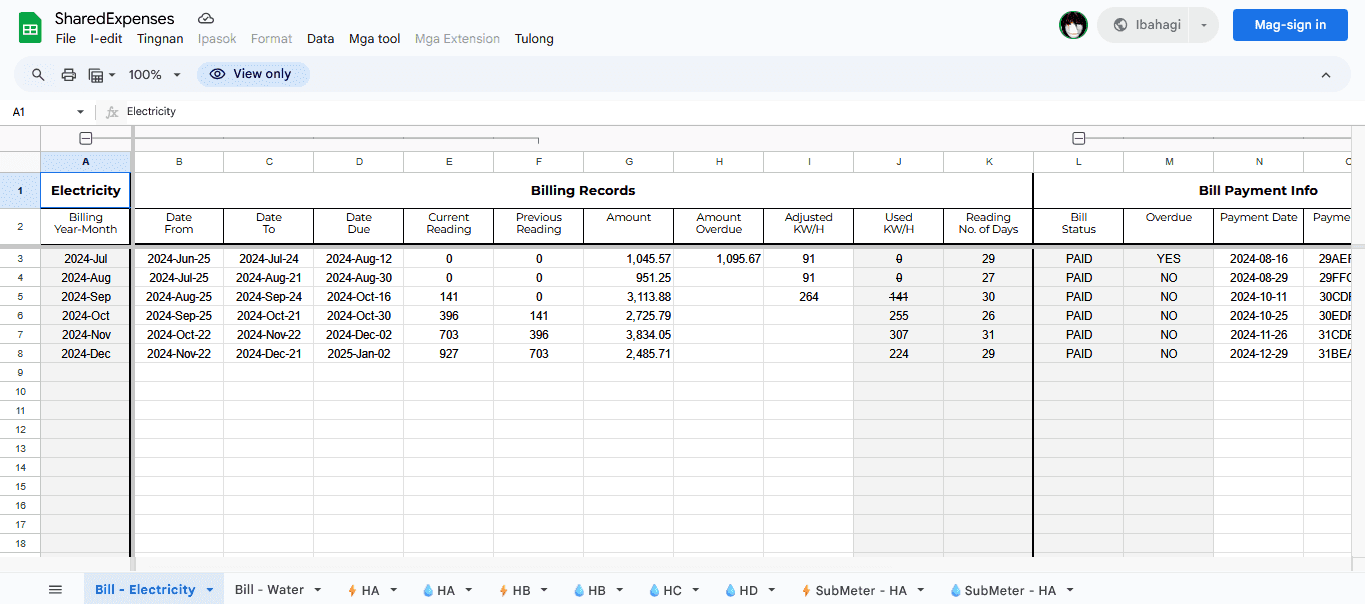This screenshot has width=1365, height=604.
Task: Click the Mag-sign in button
Action: 1290,25
